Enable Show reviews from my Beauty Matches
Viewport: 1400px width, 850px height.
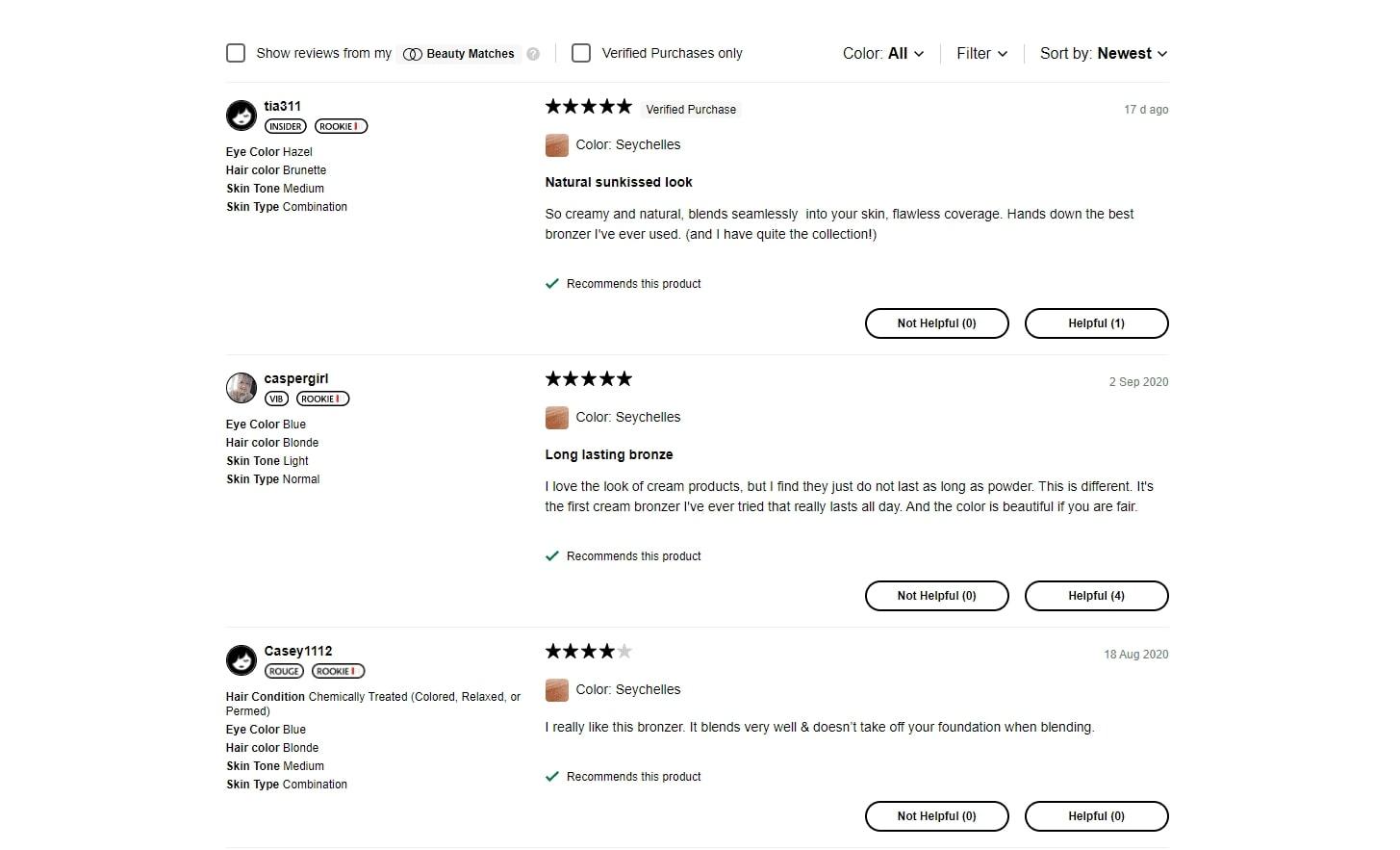coord(236,53)
